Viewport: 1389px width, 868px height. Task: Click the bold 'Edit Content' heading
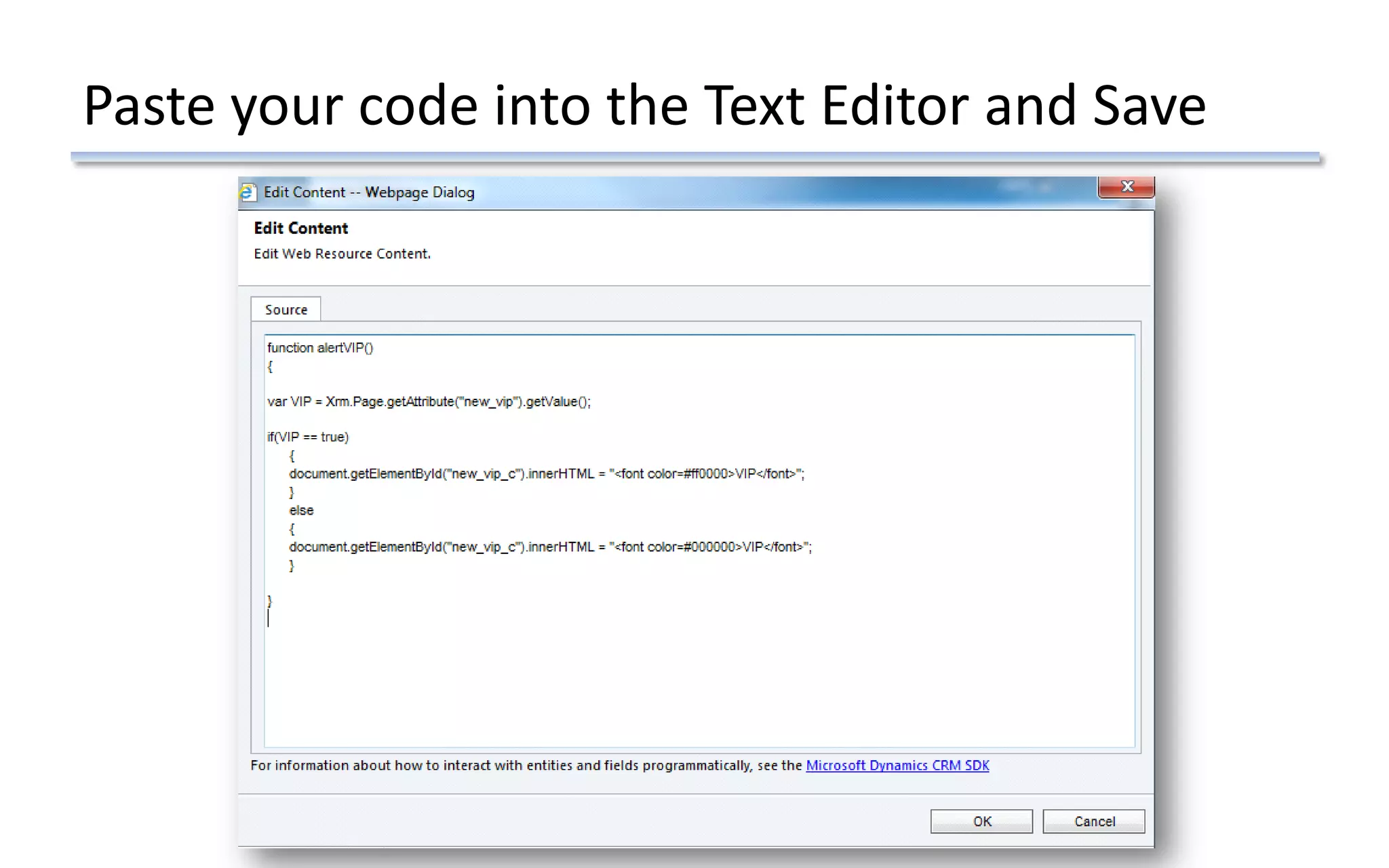coord(300,229)
